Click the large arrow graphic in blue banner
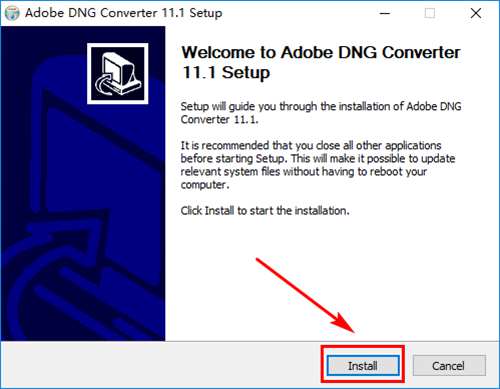 pyautogui.click(x=67, y=267)
